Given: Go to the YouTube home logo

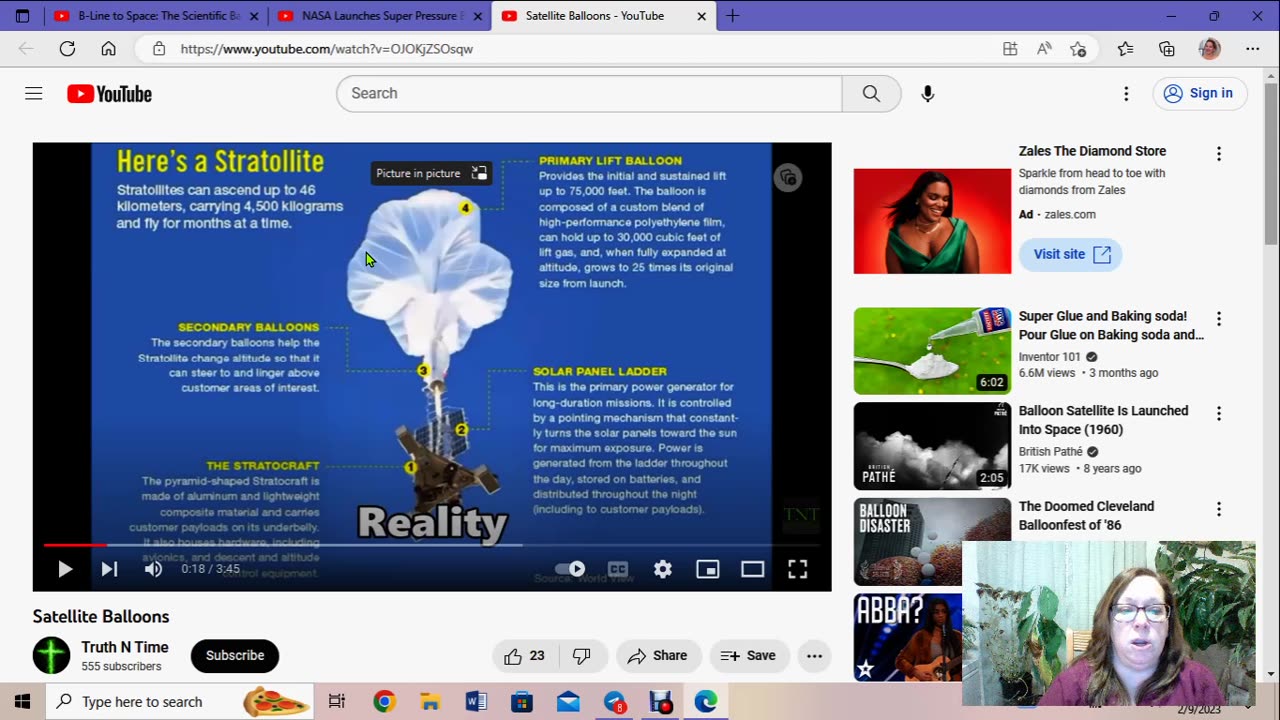Looking at the screenshot, I should (109, 94).
